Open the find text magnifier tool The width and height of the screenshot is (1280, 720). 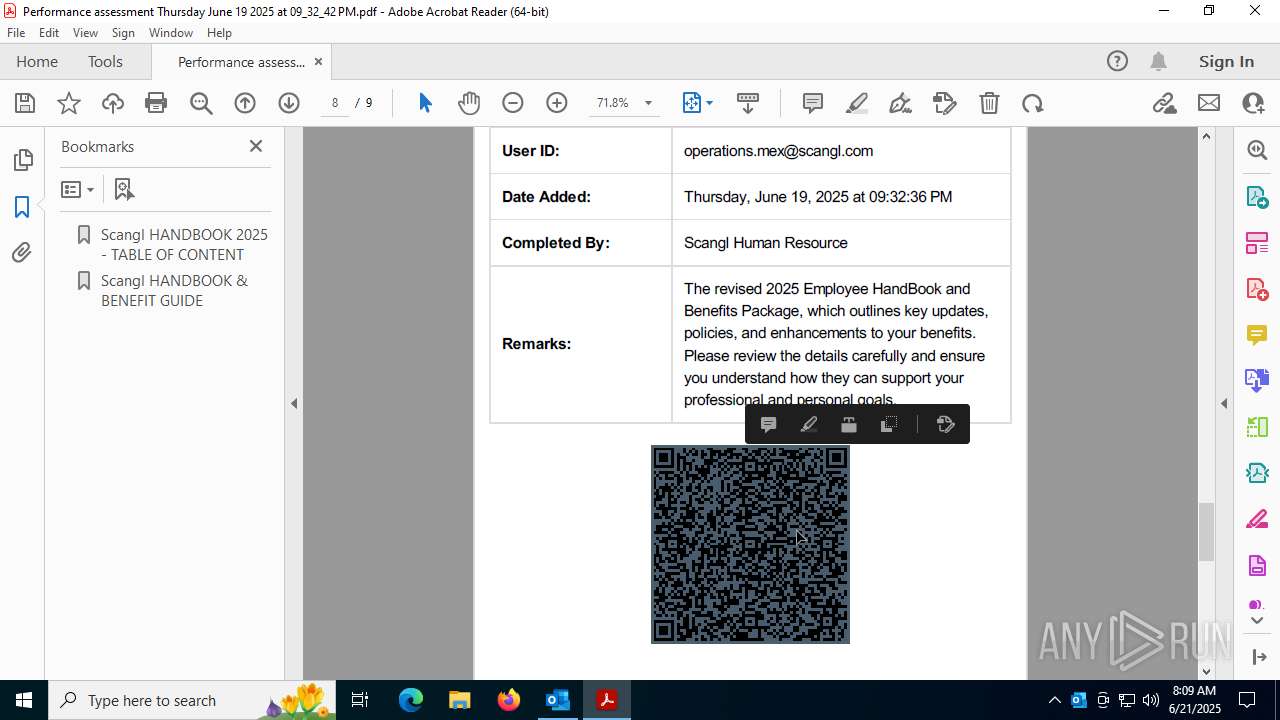pyautogui.click(x=201, y=103)
